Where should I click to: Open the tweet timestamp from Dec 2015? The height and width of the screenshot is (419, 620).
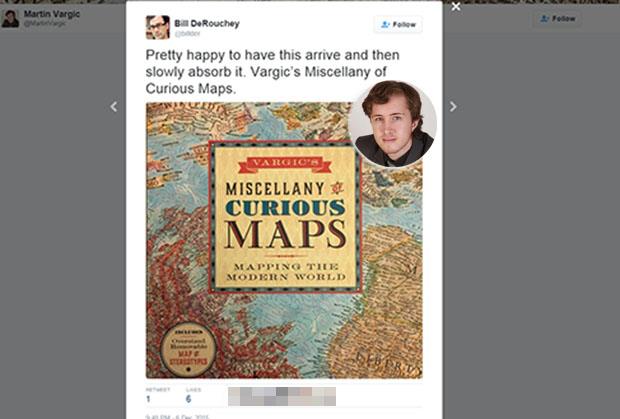coord(177,417)
